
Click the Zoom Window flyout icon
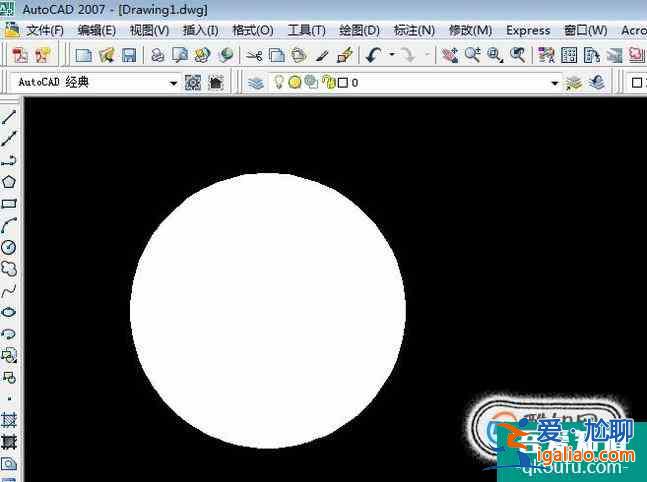[495, 55]
